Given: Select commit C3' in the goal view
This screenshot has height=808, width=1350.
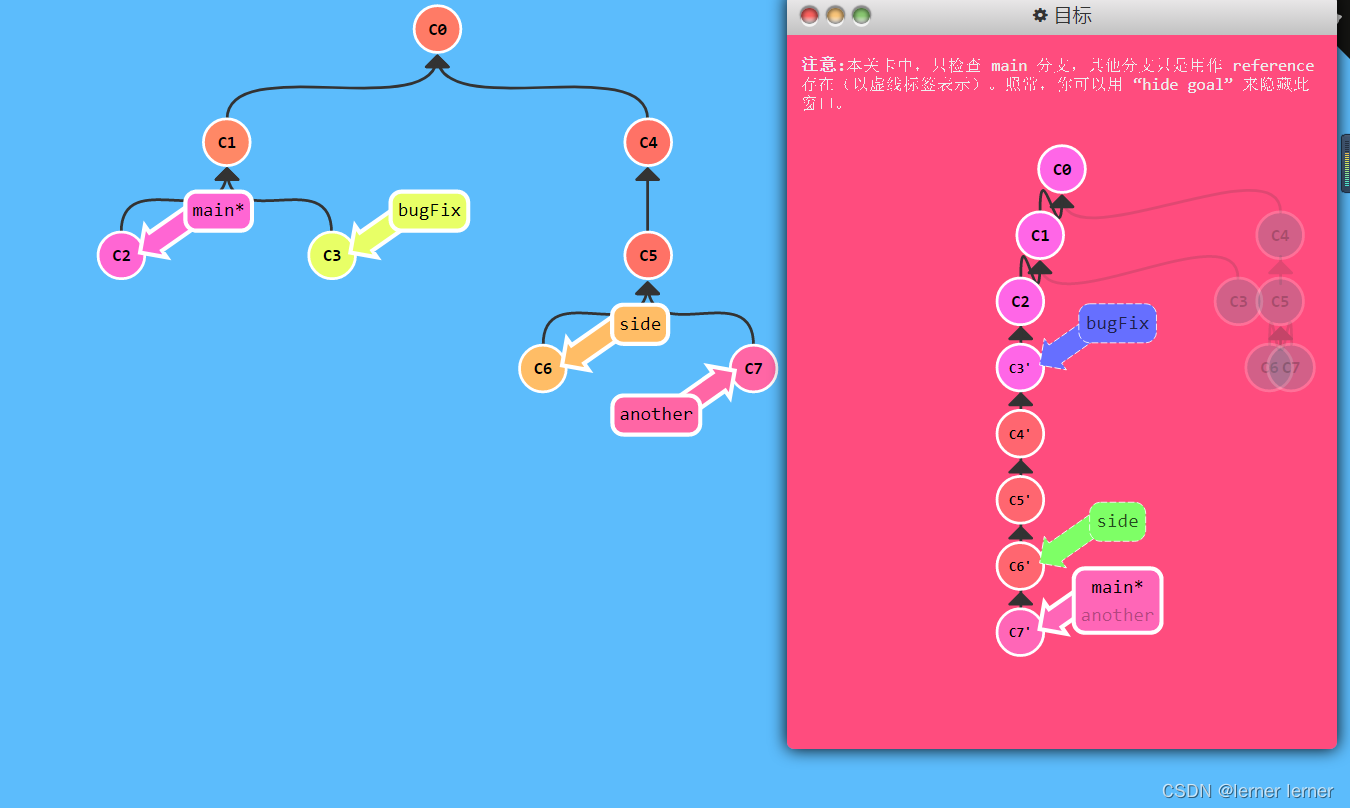Looking at the screenshot, I should pos(1019,368).
